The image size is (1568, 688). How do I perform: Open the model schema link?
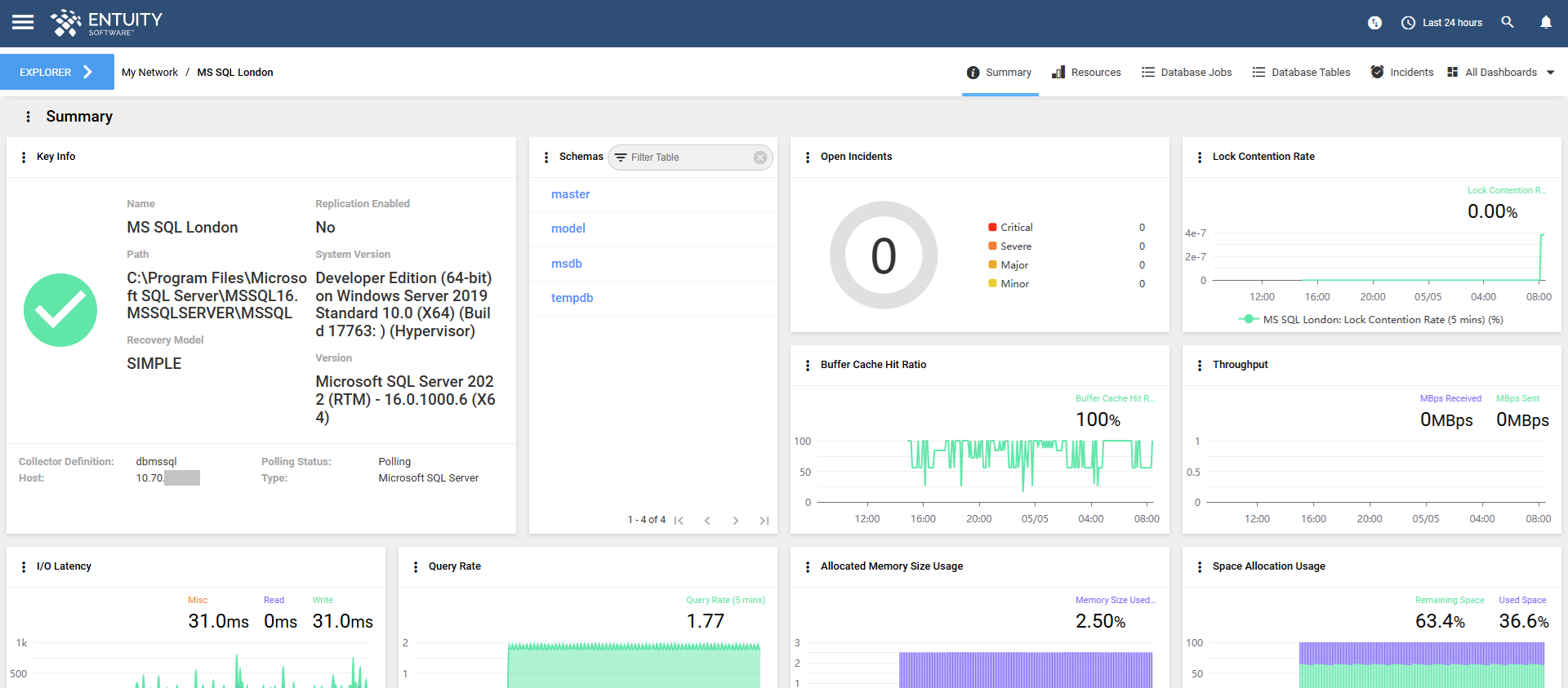(568, 229)
